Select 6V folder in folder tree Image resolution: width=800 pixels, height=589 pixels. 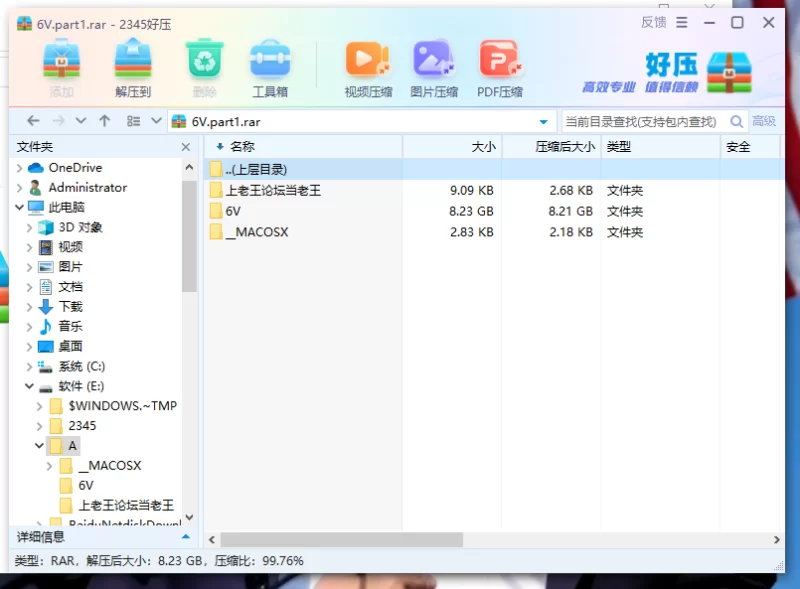(86, 485)
